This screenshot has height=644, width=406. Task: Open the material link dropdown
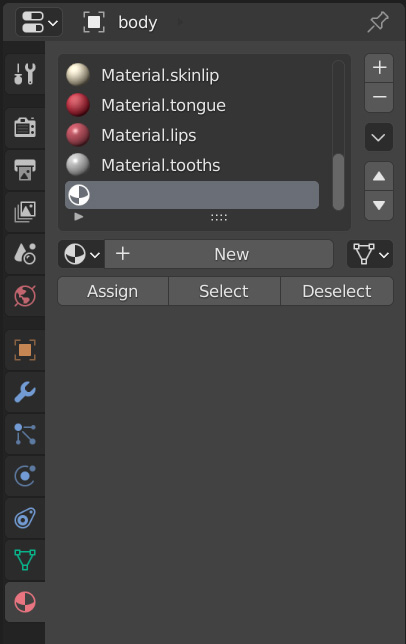(x=370, y=254)
